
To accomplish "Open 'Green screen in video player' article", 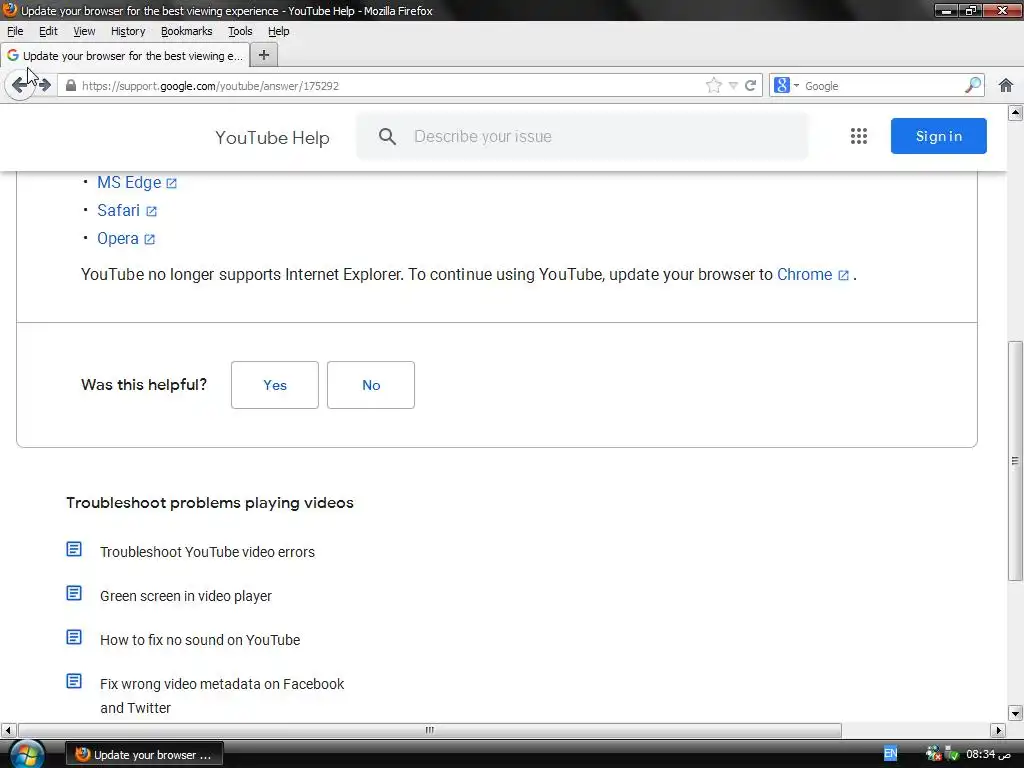I will 185,596.
